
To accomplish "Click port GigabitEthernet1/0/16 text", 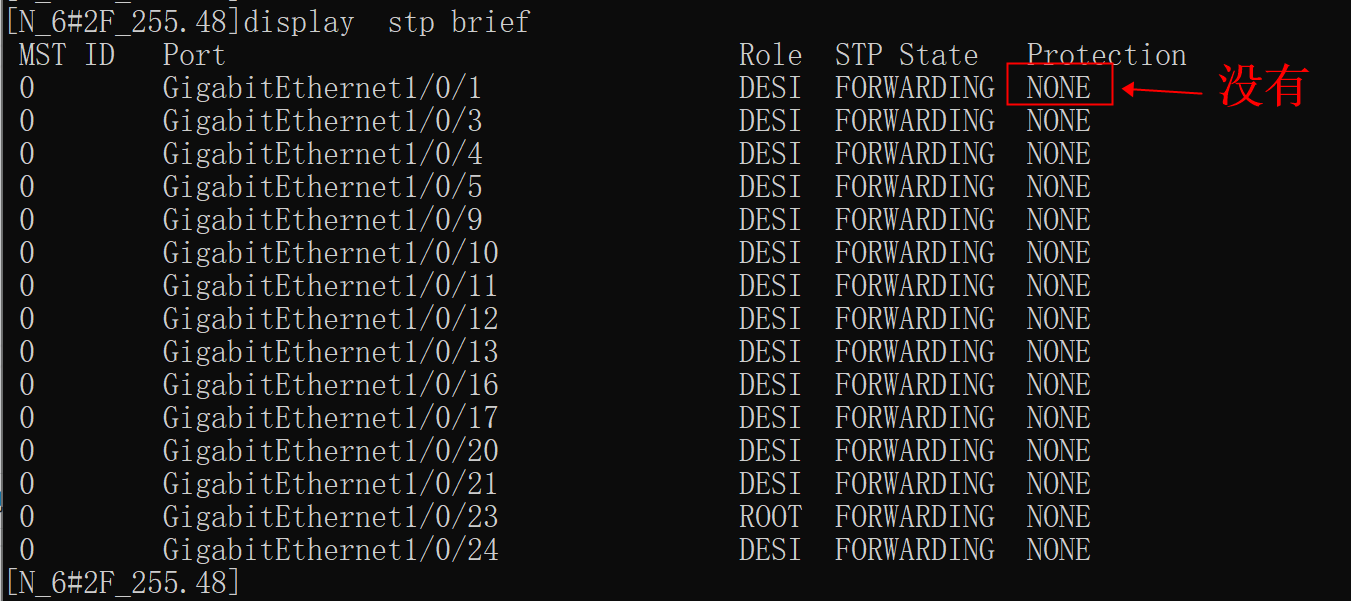I will [x=330, y=385].
